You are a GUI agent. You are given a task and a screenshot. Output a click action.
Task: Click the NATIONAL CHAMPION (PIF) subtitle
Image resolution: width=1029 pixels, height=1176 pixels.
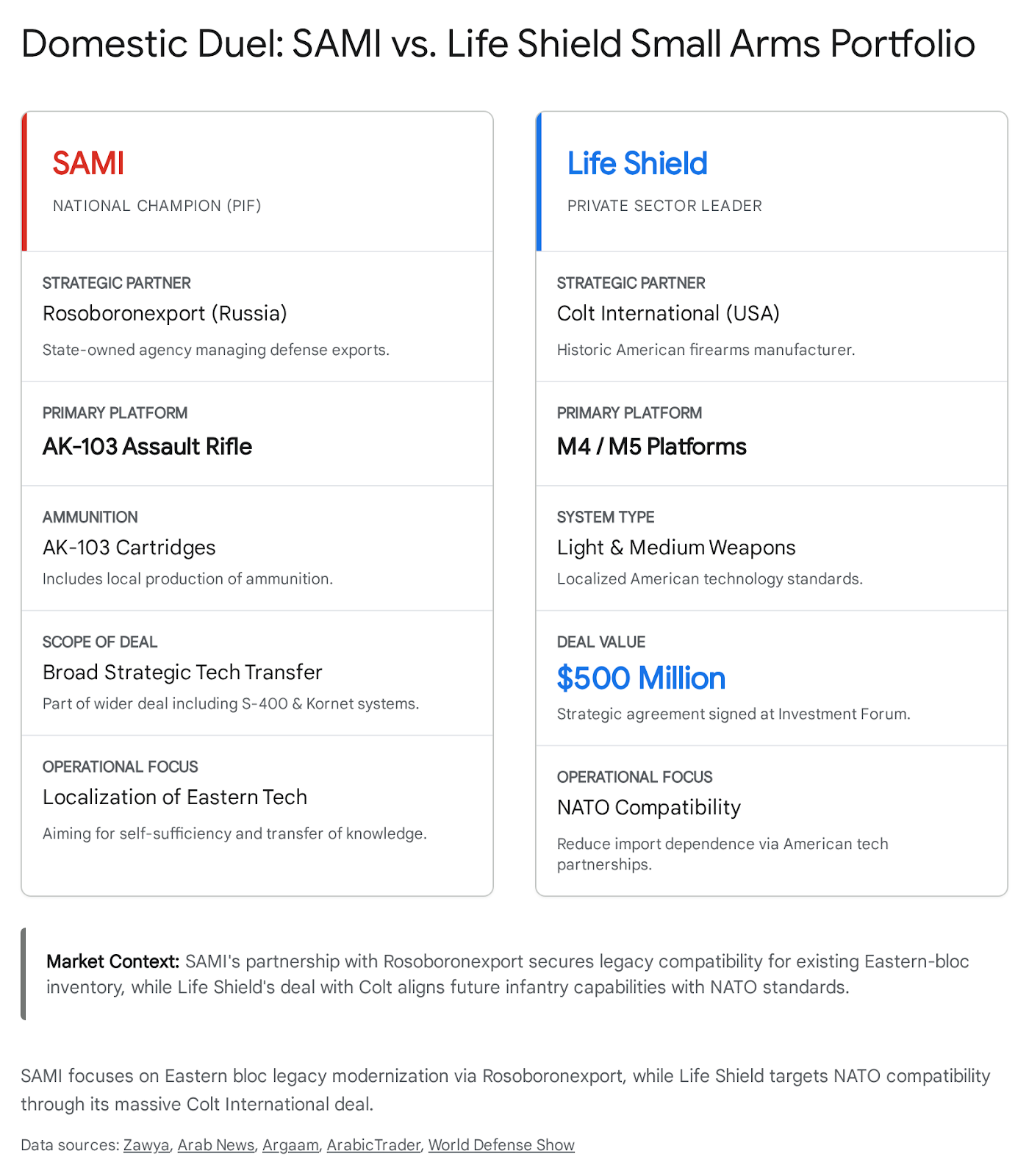157,206
